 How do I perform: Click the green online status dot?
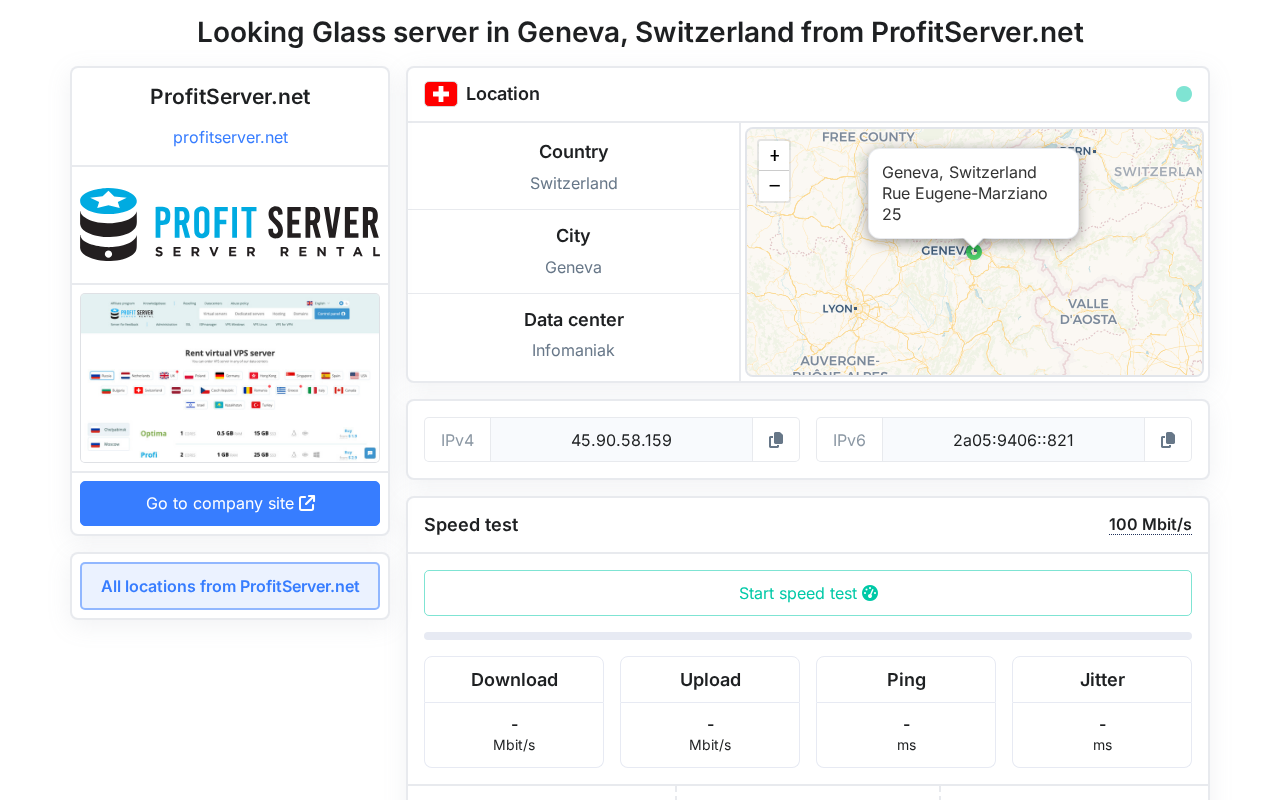coord(1184,94)
